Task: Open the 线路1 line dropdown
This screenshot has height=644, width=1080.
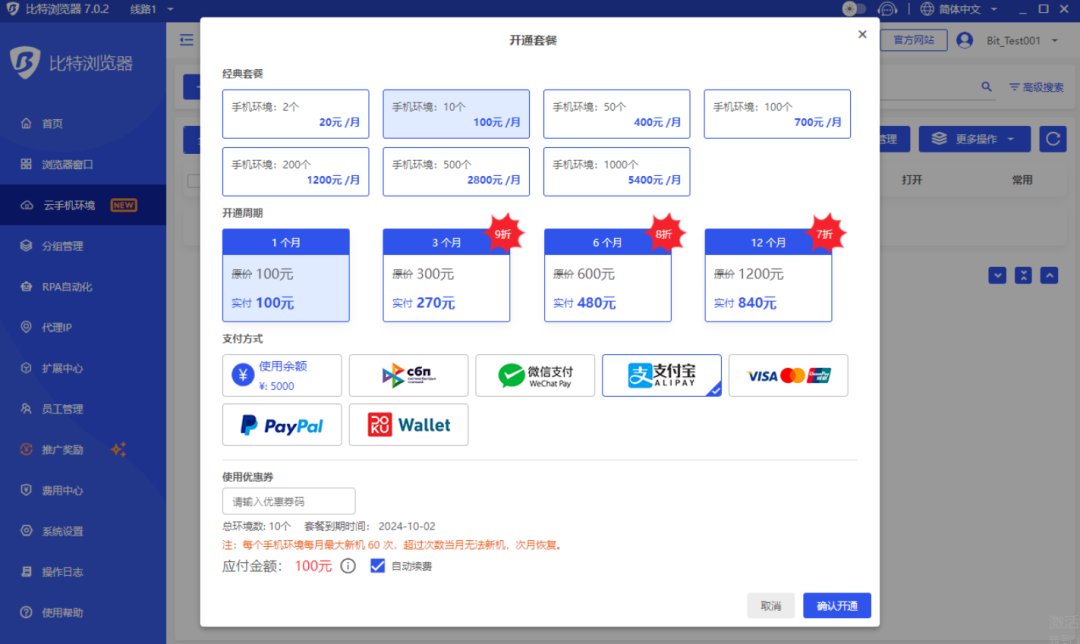Action: click(x=152, y=9)
